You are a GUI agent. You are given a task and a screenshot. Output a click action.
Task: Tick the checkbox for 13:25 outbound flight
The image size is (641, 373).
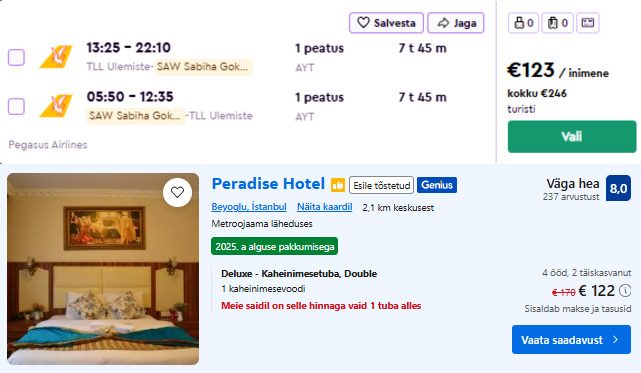16,57
